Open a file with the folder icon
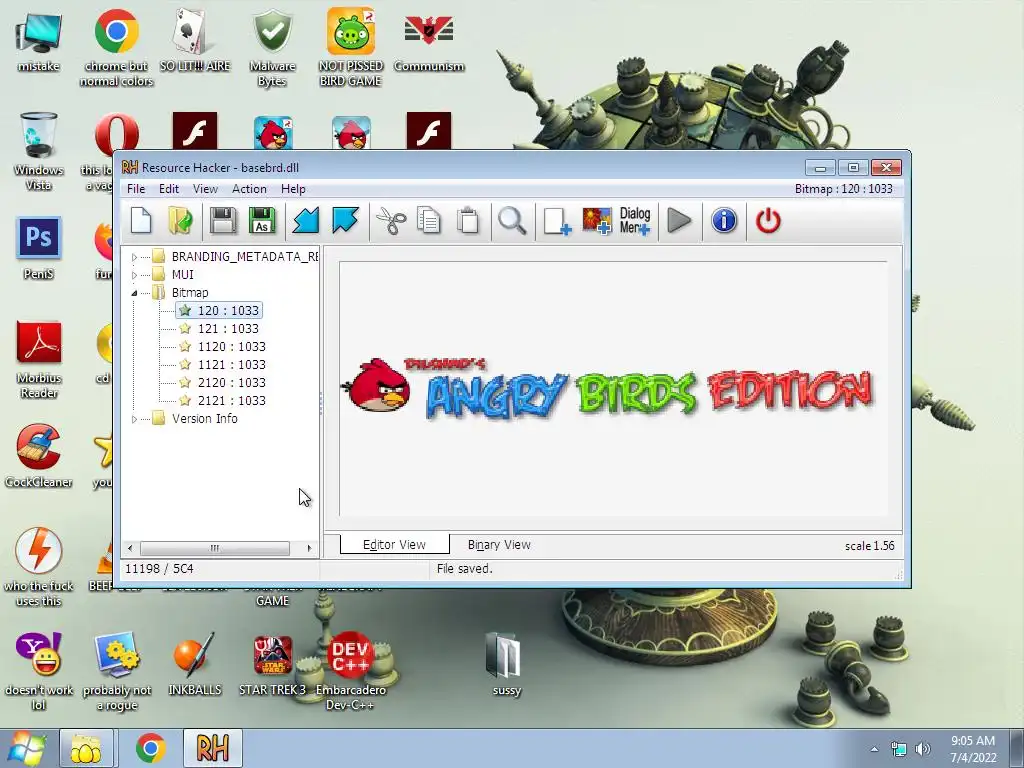 [180, 221]
